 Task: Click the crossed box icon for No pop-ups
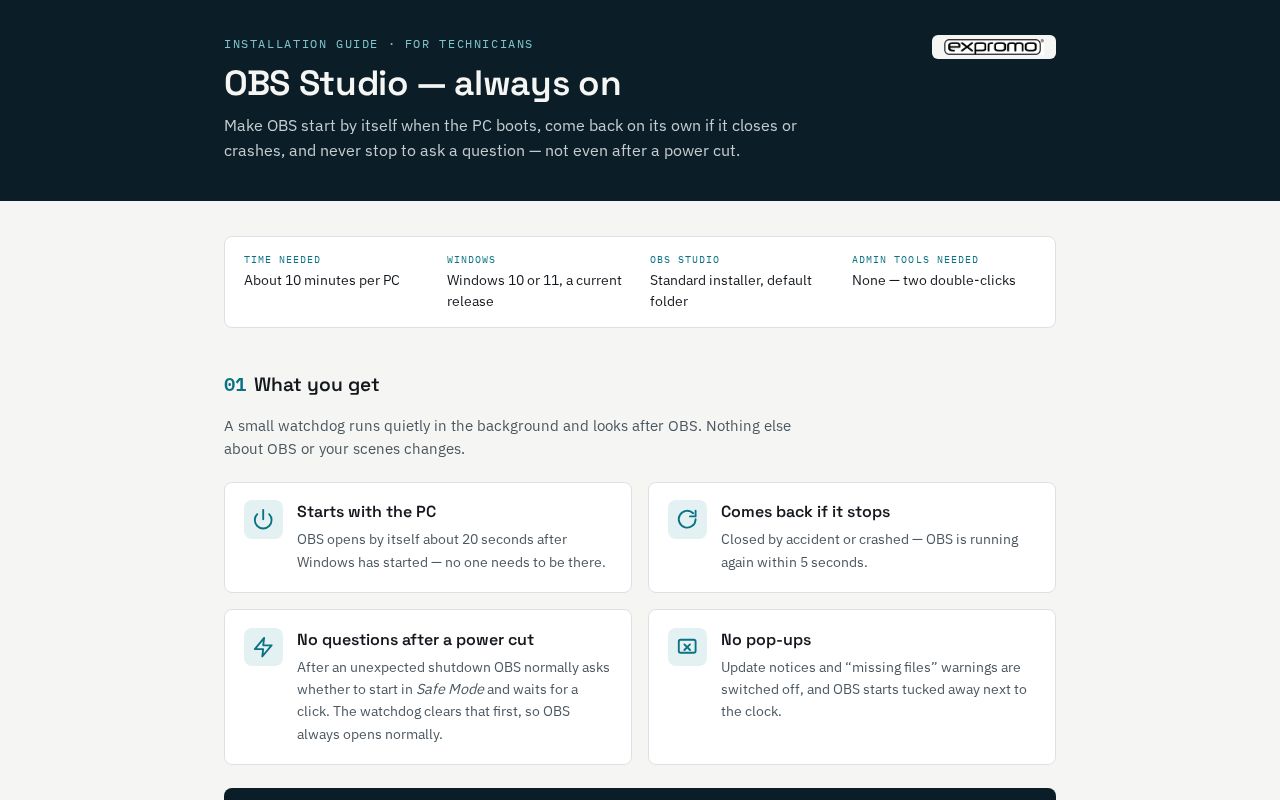[x=687, y=647]
